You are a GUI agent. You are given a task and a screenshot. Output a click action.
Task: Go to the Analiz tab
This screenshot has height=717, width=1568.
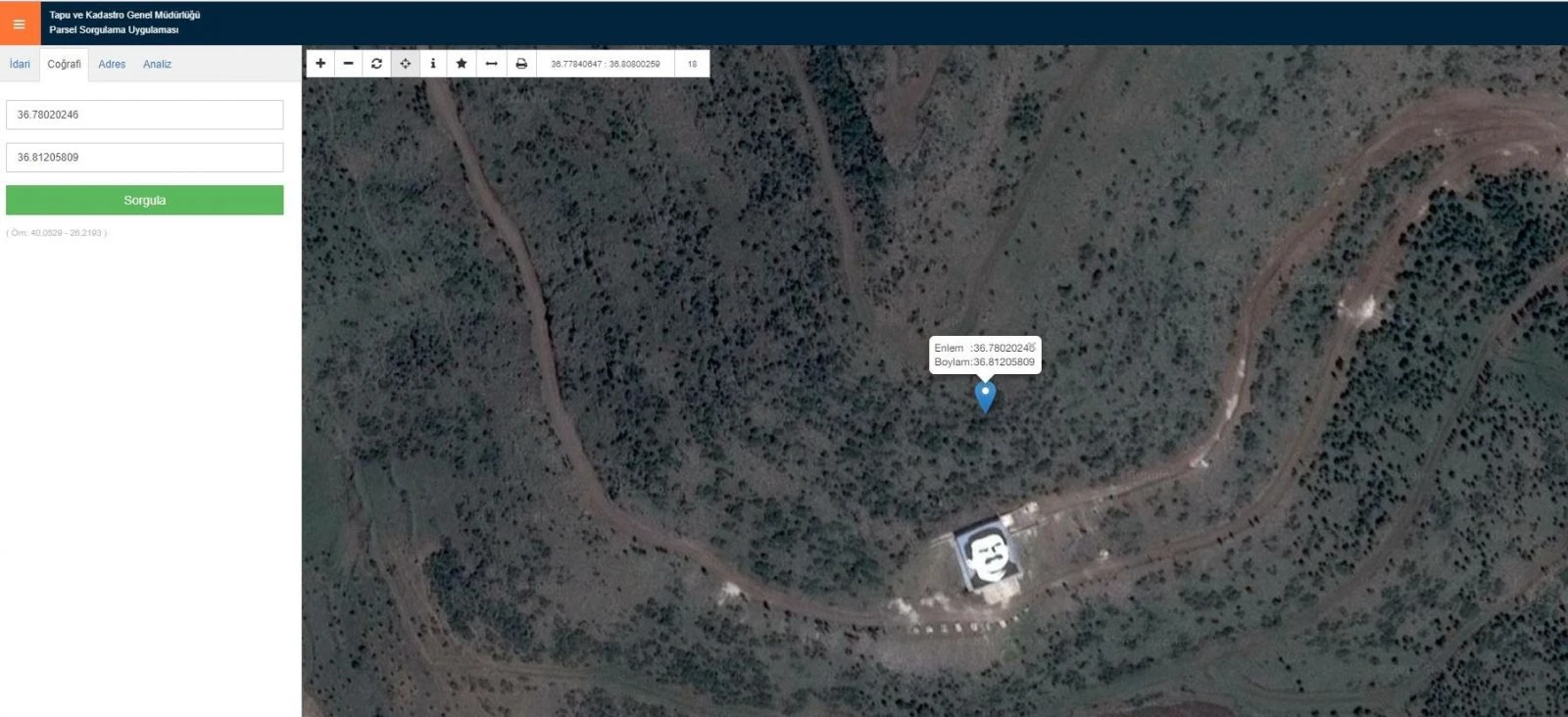[157, 65]
